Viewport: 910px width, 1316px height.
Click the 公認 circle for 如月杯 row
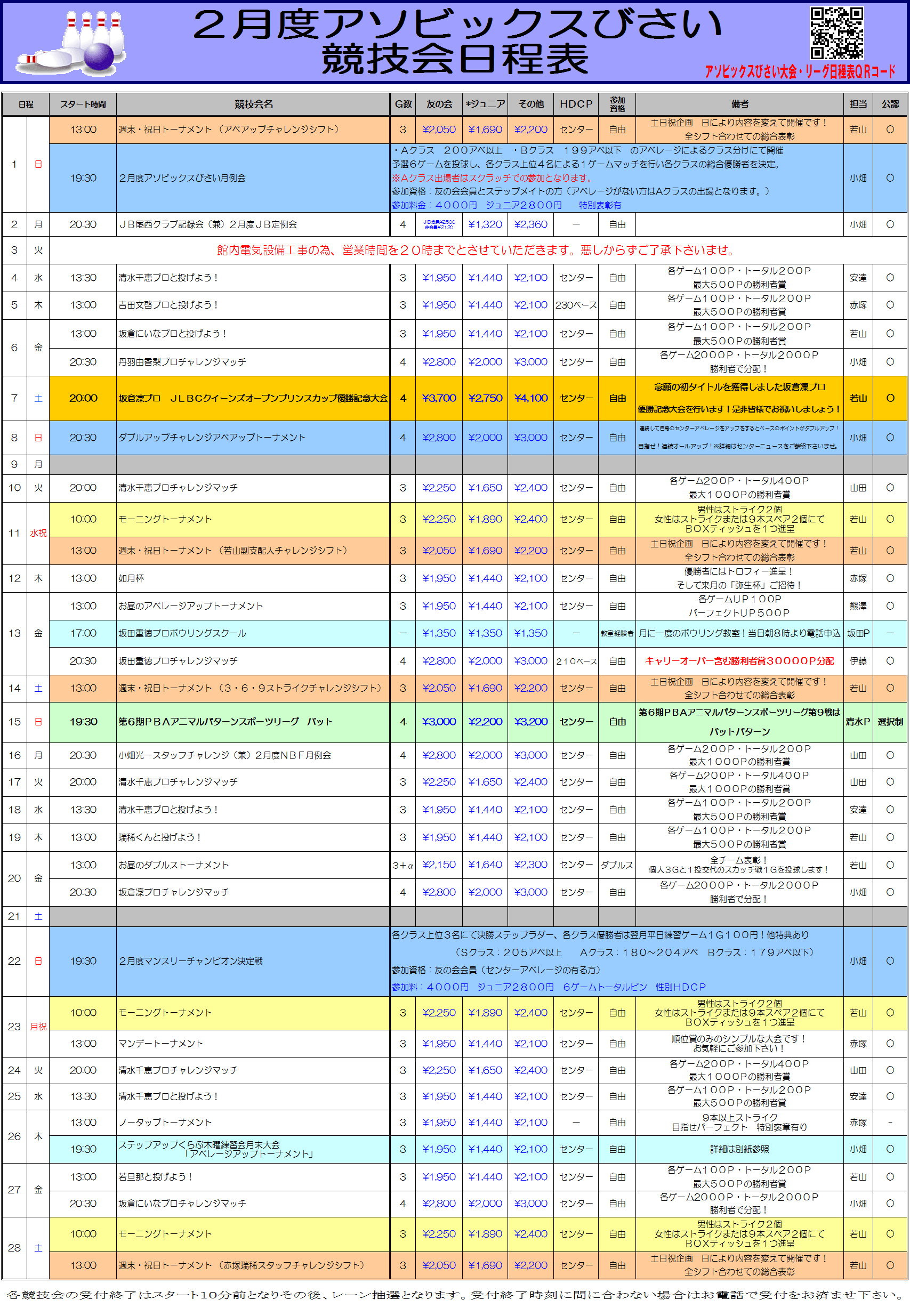(x=889, y=578)
